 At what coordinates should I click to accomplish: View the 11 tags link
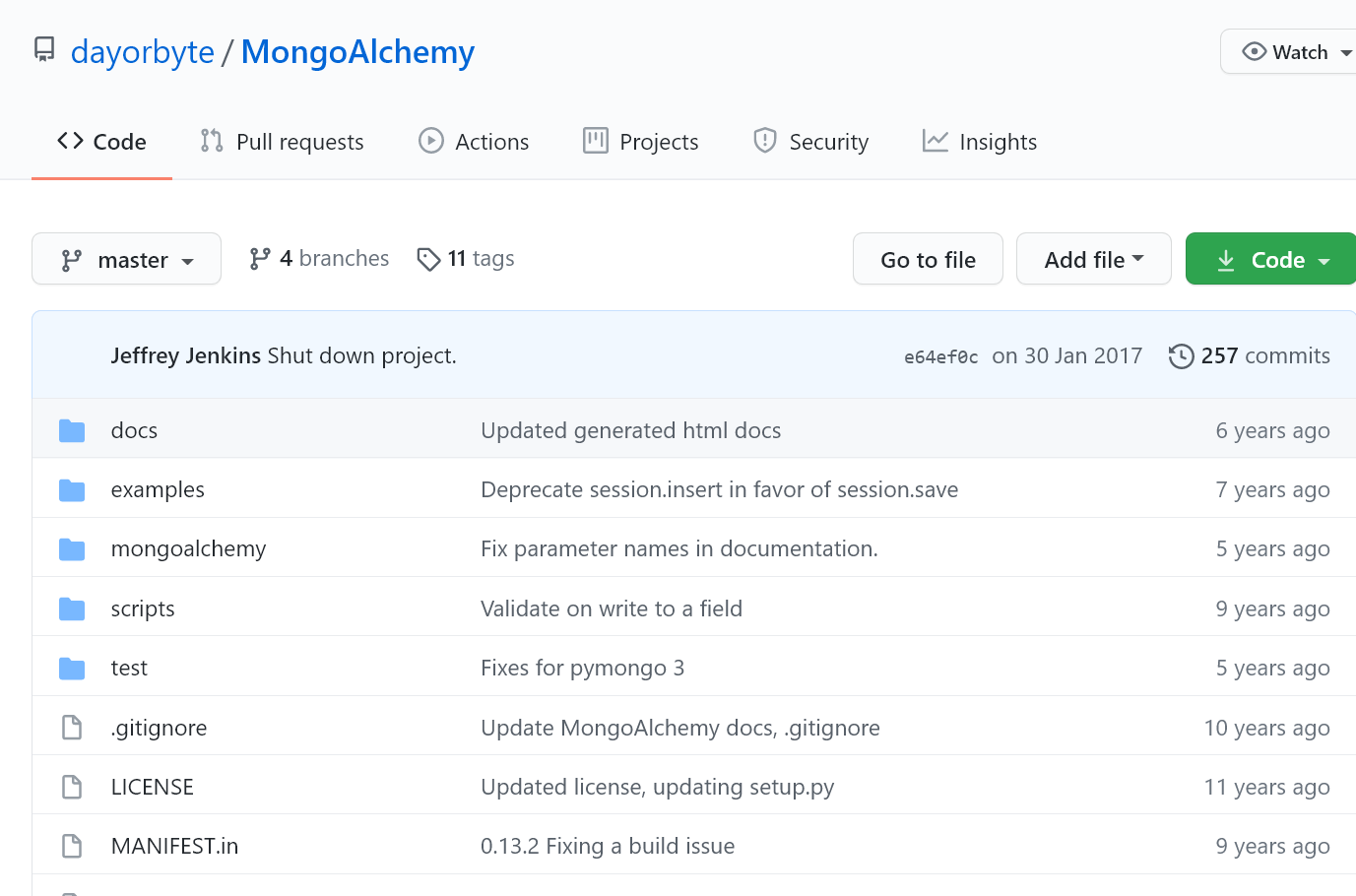click(466, 258)
